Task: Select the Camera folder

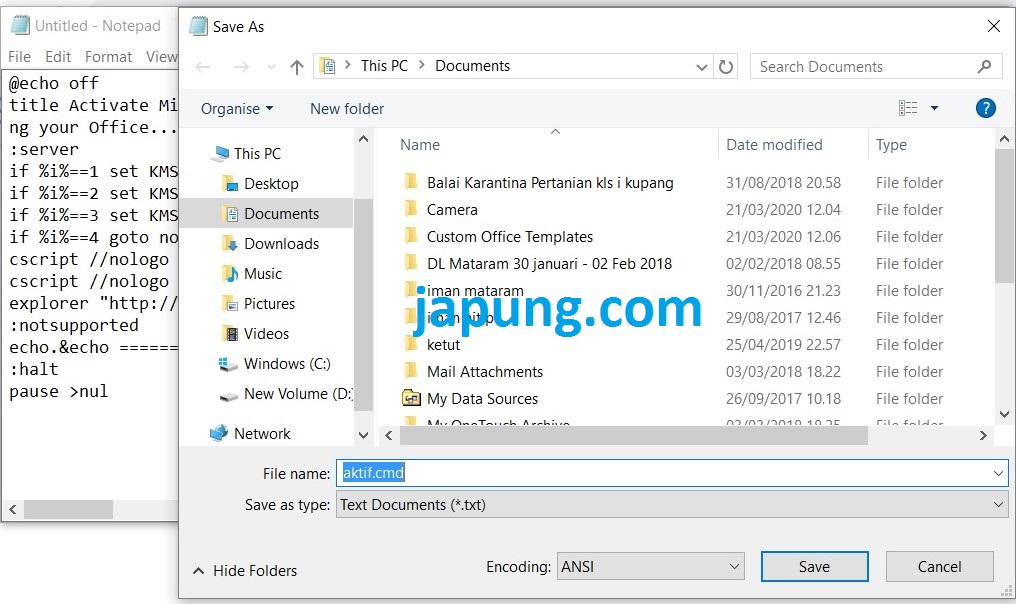Action: tap(452, 210)
